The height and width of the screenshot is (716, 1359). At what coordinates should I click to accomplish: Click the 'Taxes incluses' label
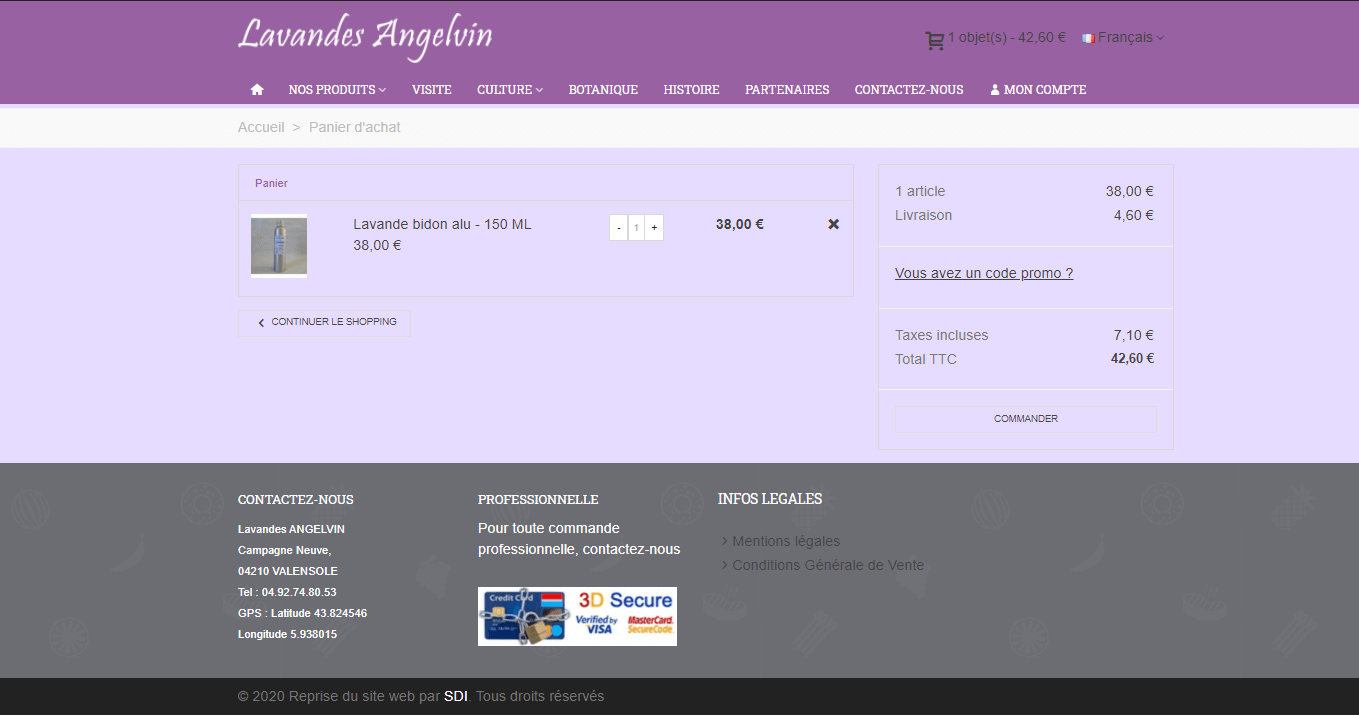pyautogui.click(x=941, y=335)
